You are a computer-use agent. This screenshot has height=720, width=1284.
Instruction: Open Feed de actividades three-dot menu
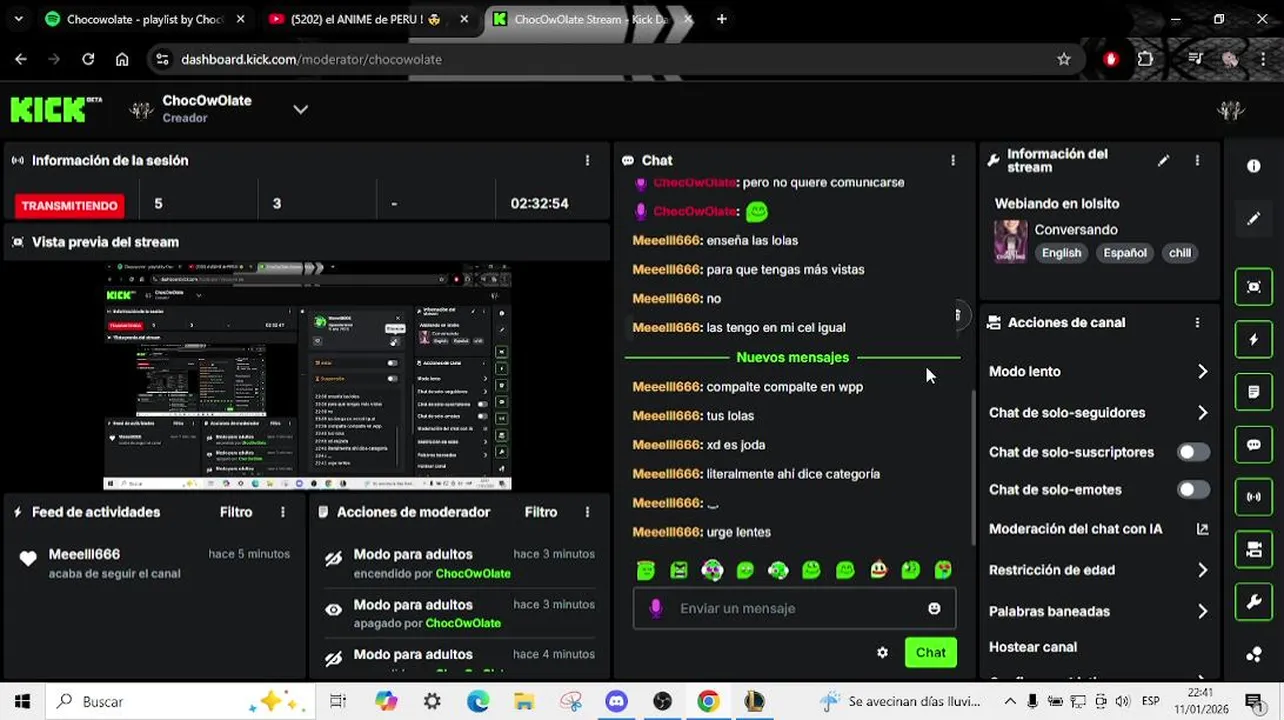(283, 512)
